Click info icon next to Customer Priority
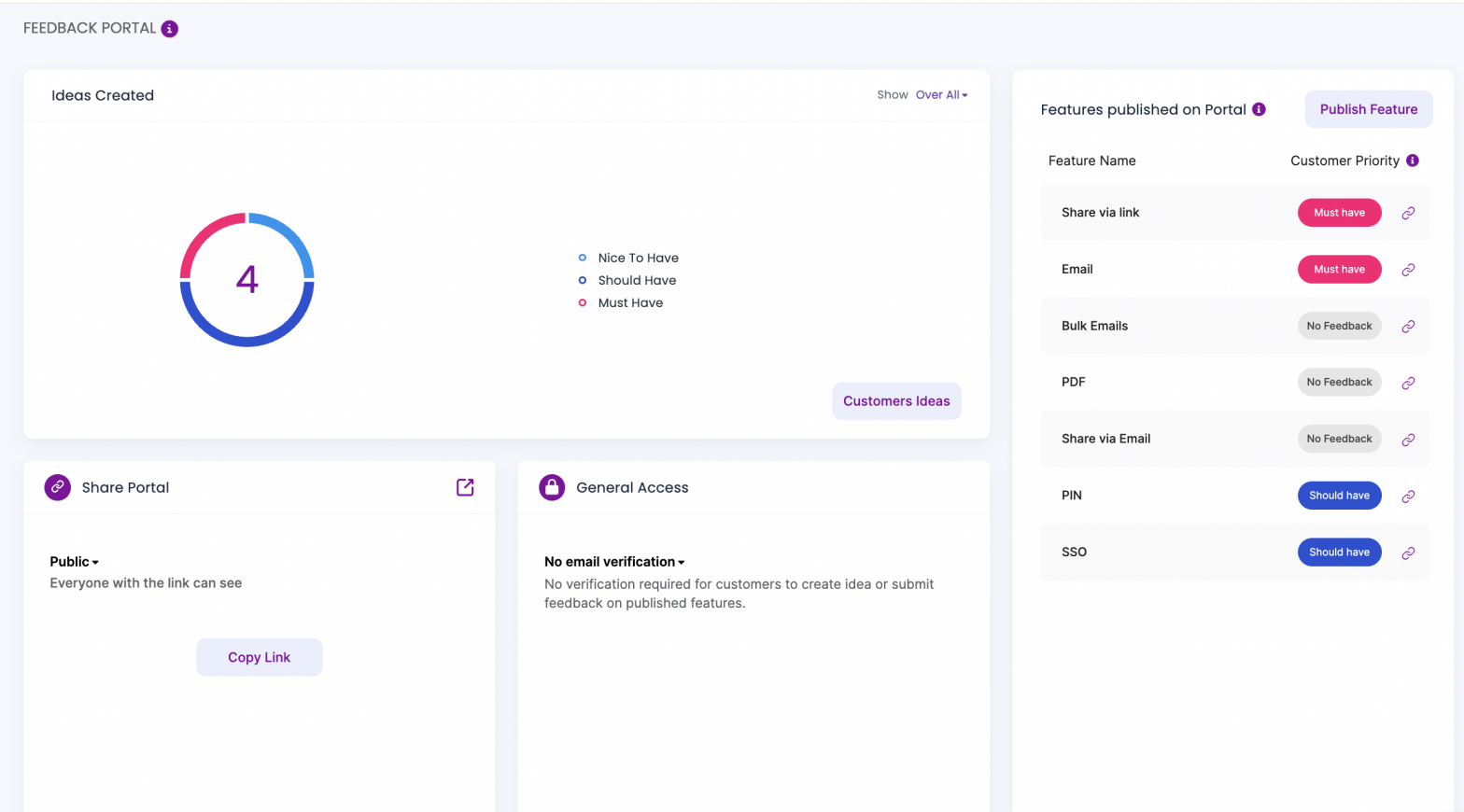 click(1413, 161)
